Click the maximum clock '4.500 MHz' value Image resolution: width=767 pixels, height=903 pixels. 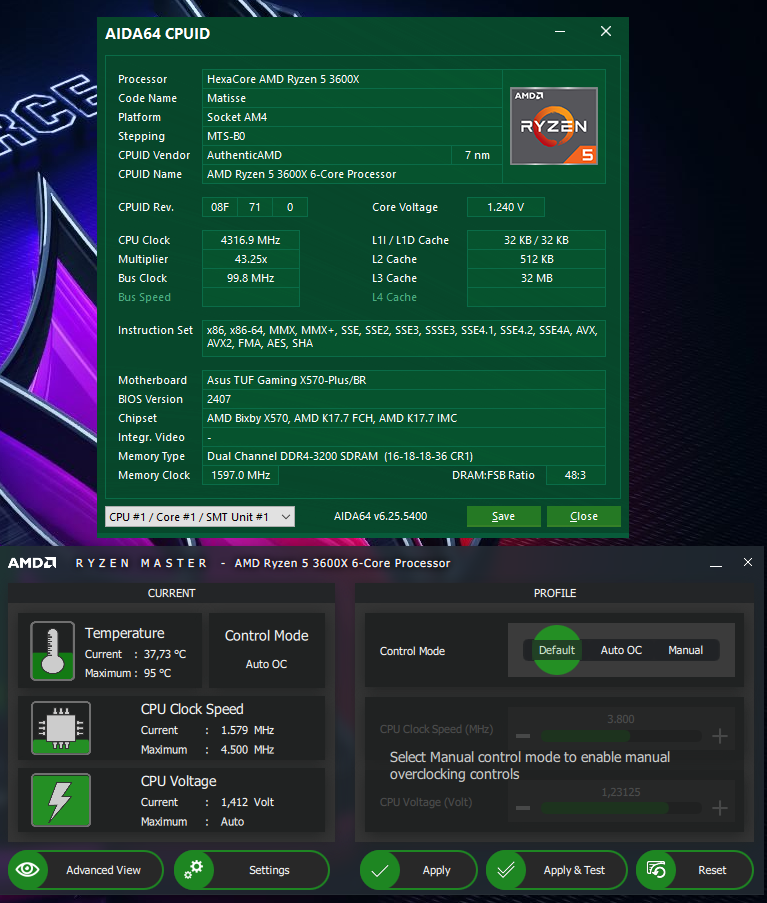tap(248, 749)
